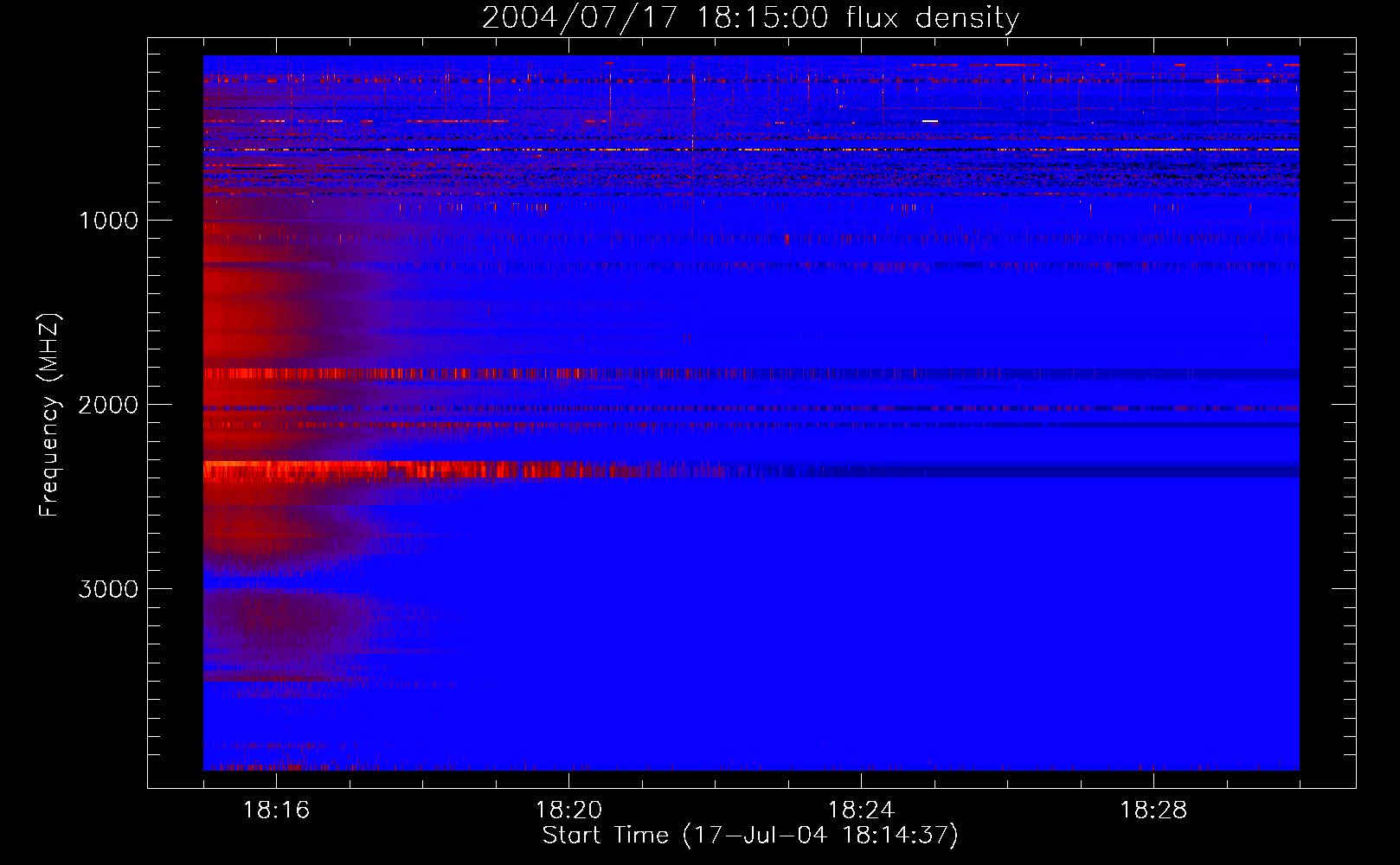Click the 'Frequency (MHZ)' y-axis label

(49, 415)
